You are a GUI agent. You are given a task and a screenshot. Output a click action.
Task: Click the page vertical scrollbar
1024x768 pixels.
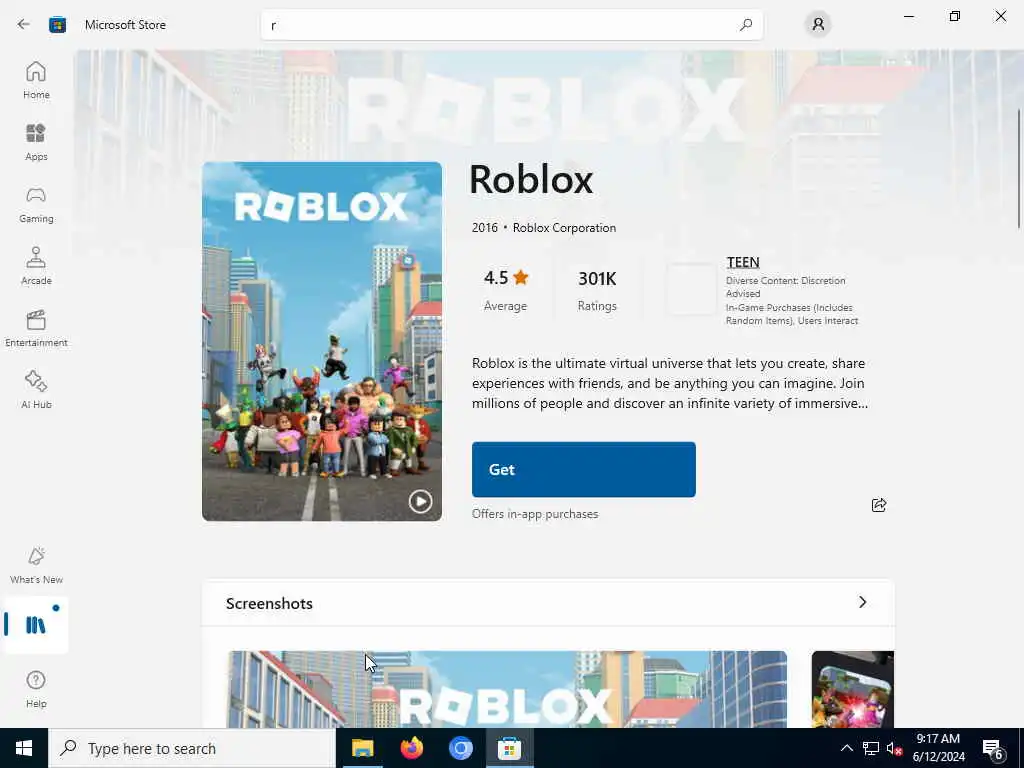[1019, 170]
